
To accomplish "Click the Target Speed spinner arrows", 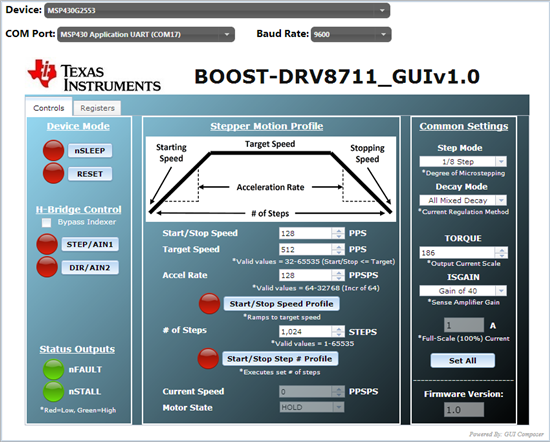I will [338, 249].
